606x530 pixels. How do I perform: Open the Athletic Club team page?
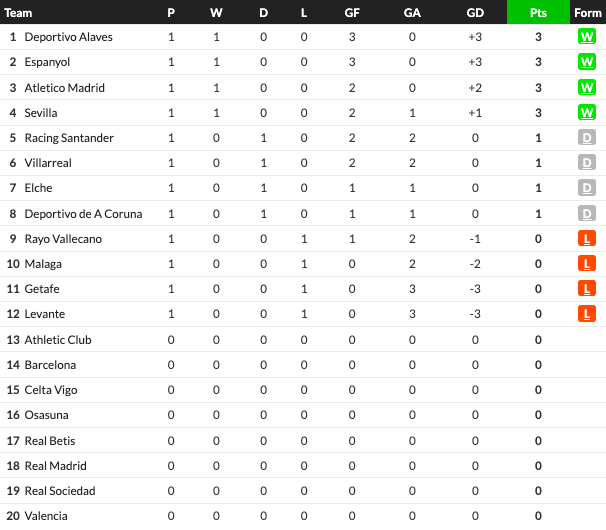click(58, 340)
